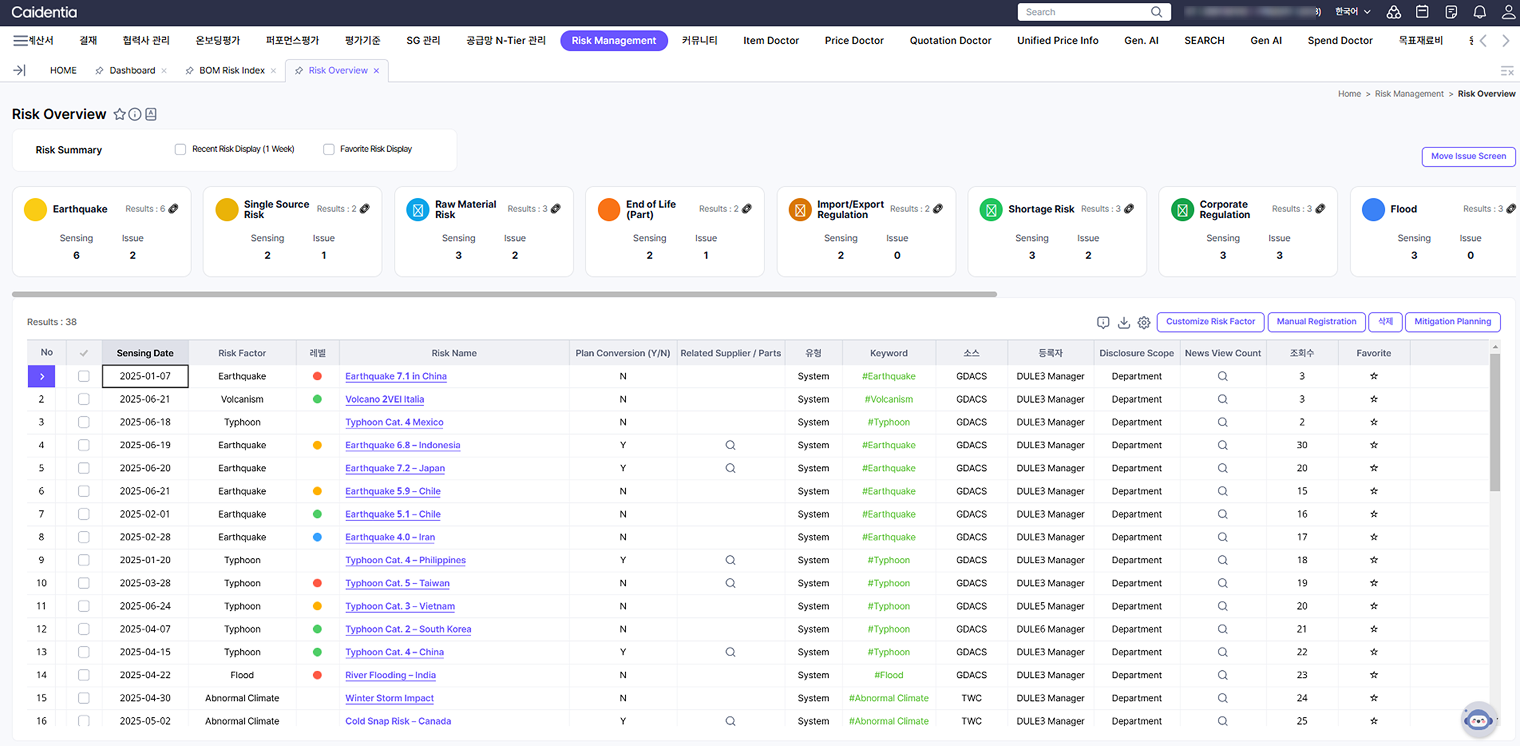This screenshot has height=746, width=1520.
Task: Click the user profile icon
Action: [x=1508, y=12]
